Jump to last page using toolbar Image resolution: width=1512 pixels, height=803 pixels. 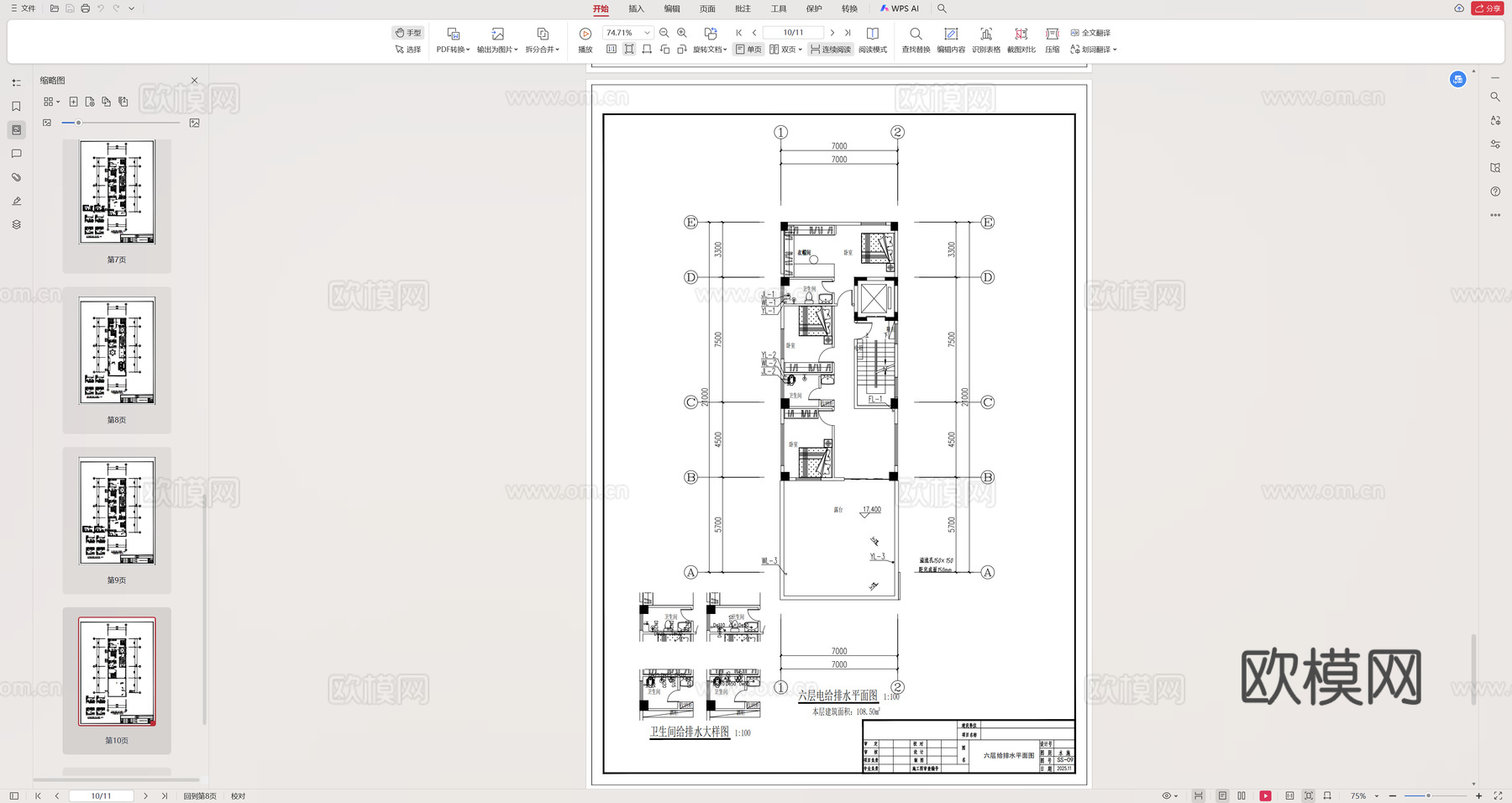click(848, 33)
